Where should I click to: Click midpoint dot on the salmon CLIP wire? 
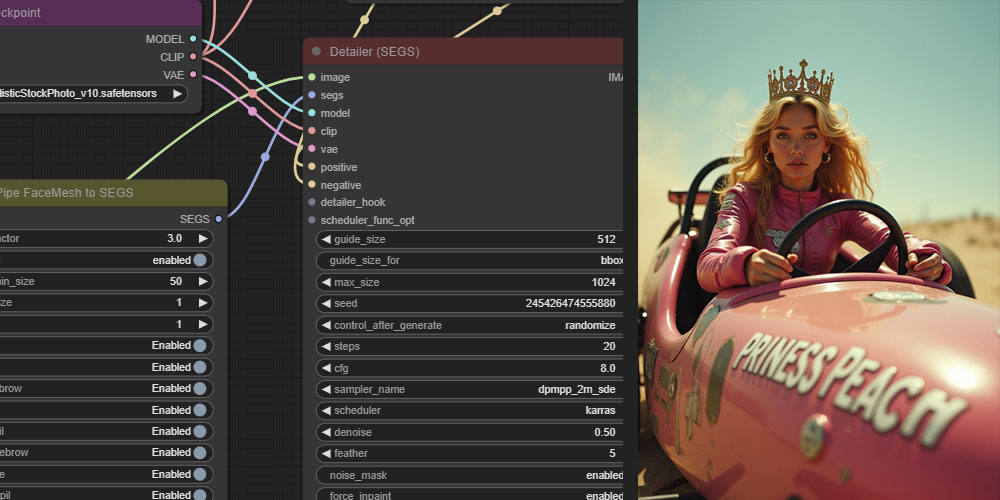click(253, 94)
